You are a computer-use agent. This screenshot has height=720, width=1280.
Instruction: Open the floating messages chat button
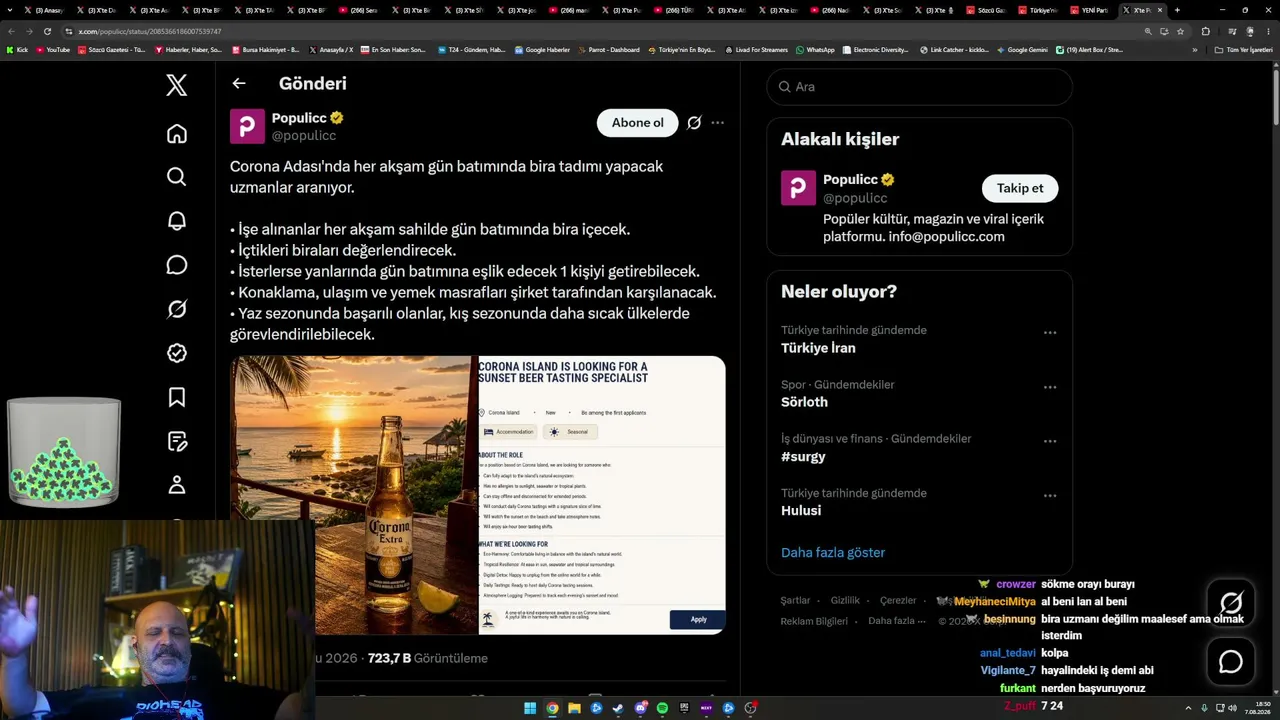[1231, 662]
